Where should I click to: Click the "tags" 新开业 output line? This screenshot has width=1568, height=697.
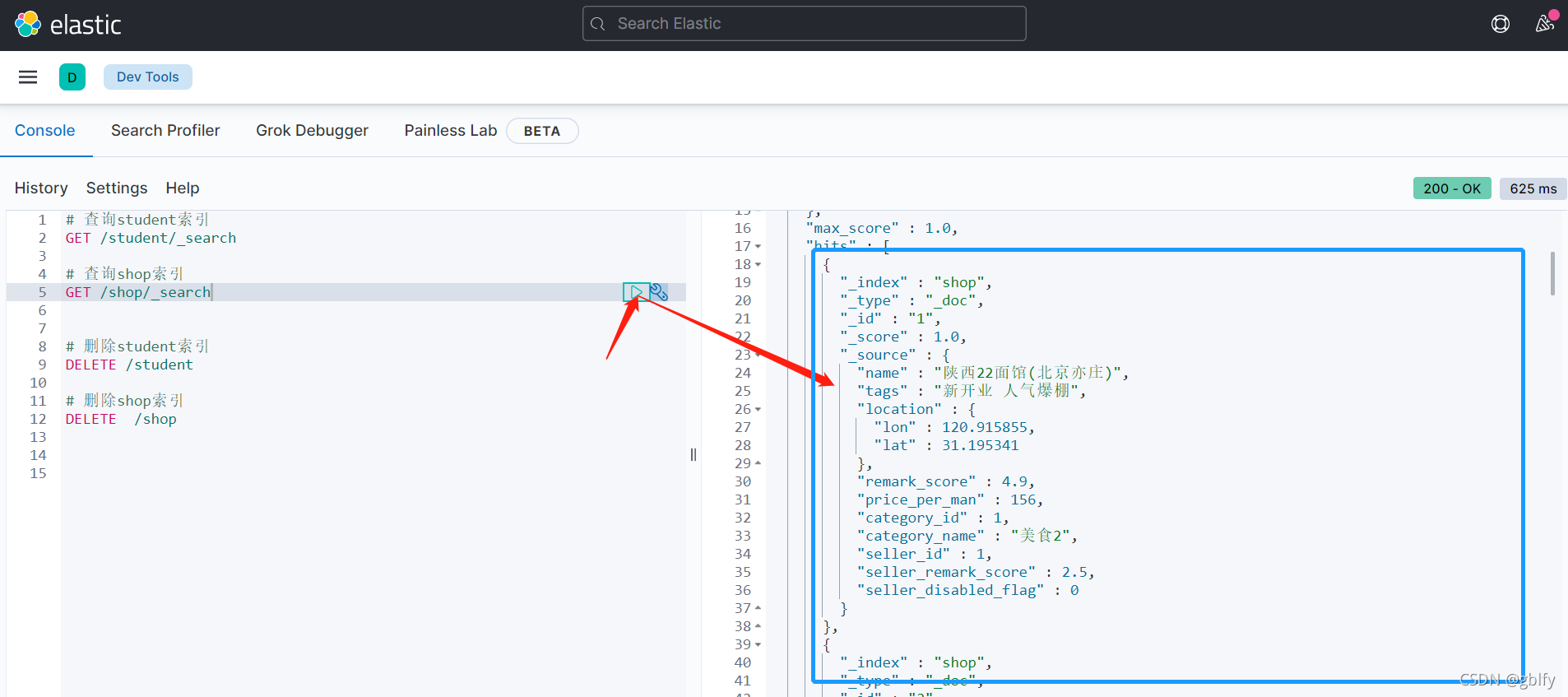pyautogui.click(x=972, y=391)
